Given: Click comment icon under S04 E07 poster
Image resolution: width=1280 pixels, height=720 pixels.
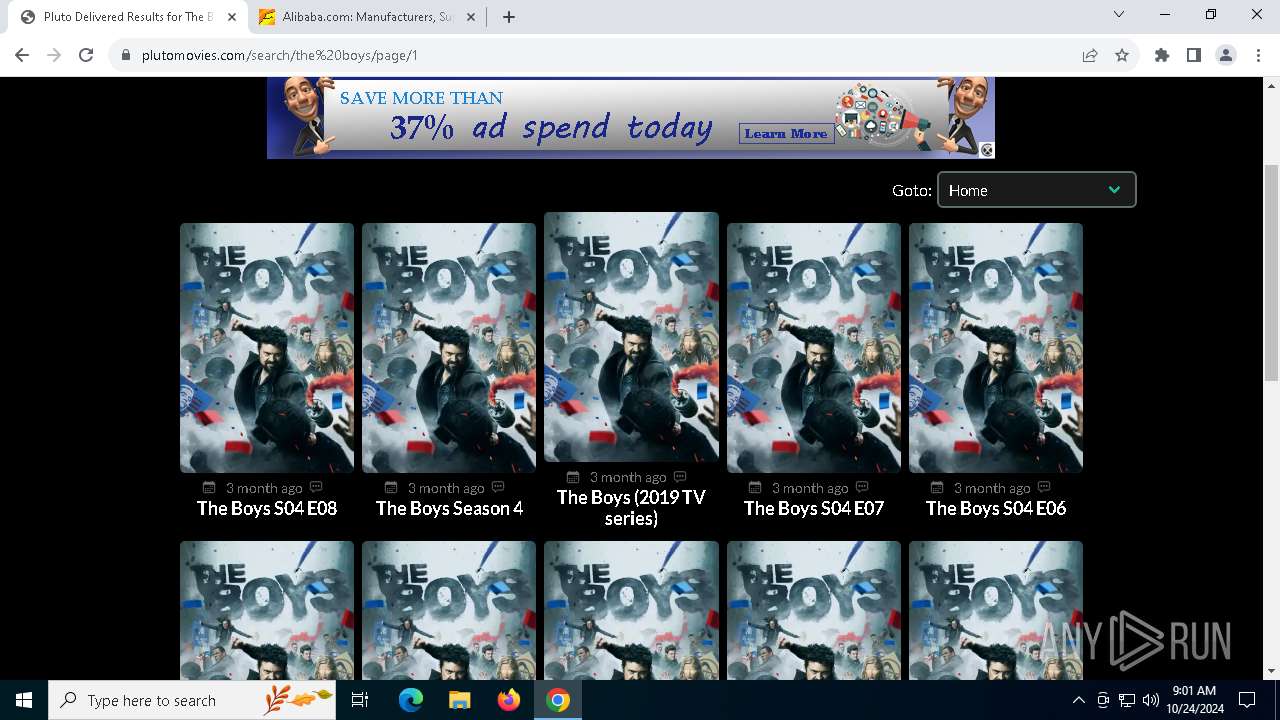Looking at the screenshot, I should [x=862, y=487].
